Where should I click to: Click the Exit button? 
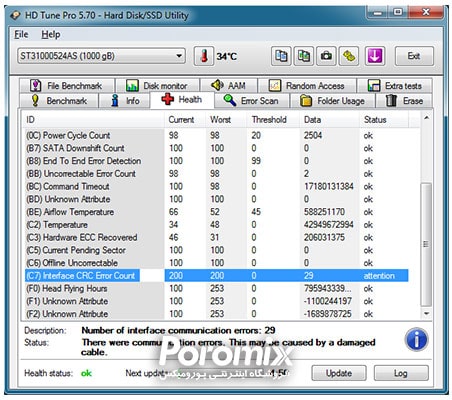tap(414, 56)
